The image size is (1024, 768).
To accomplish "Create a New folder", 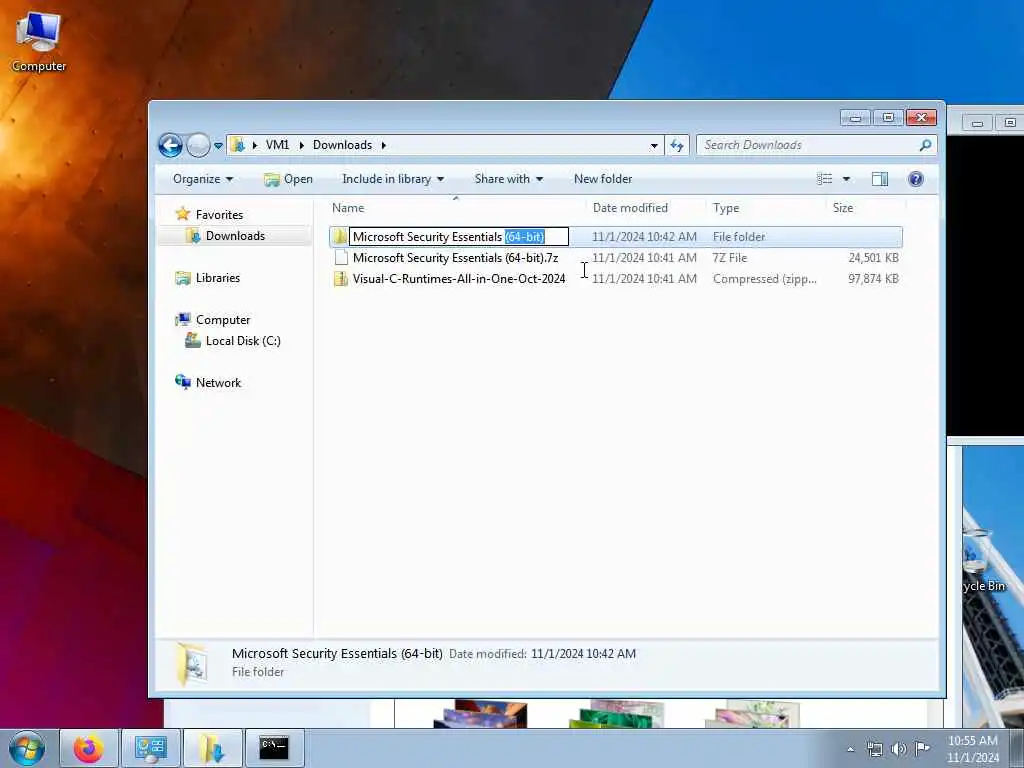I will [x=603, y=179].
